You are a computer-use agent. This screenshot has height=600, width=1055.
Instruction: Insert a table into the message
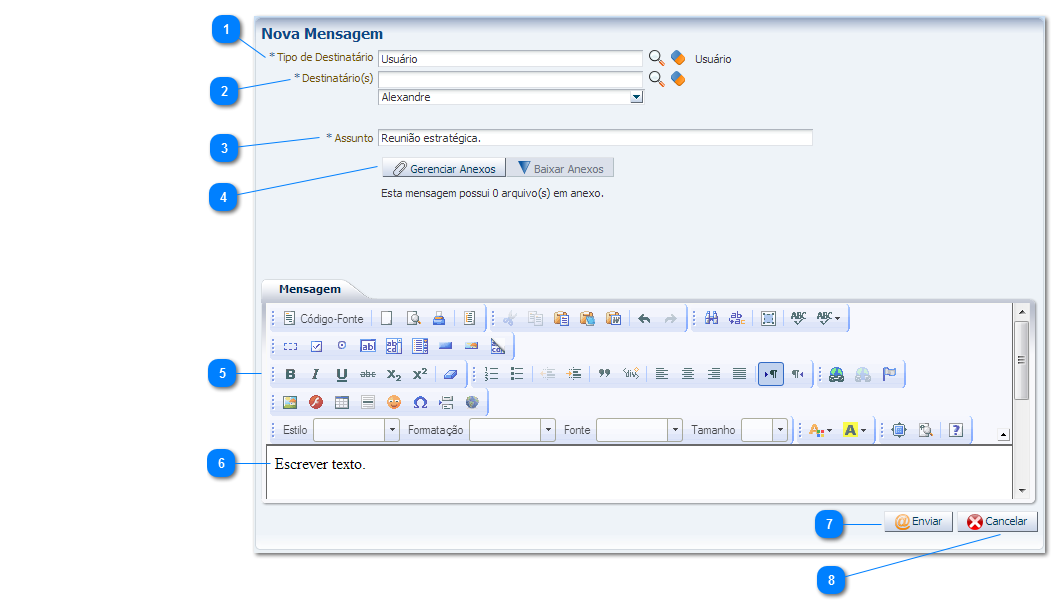click(342, 402)
